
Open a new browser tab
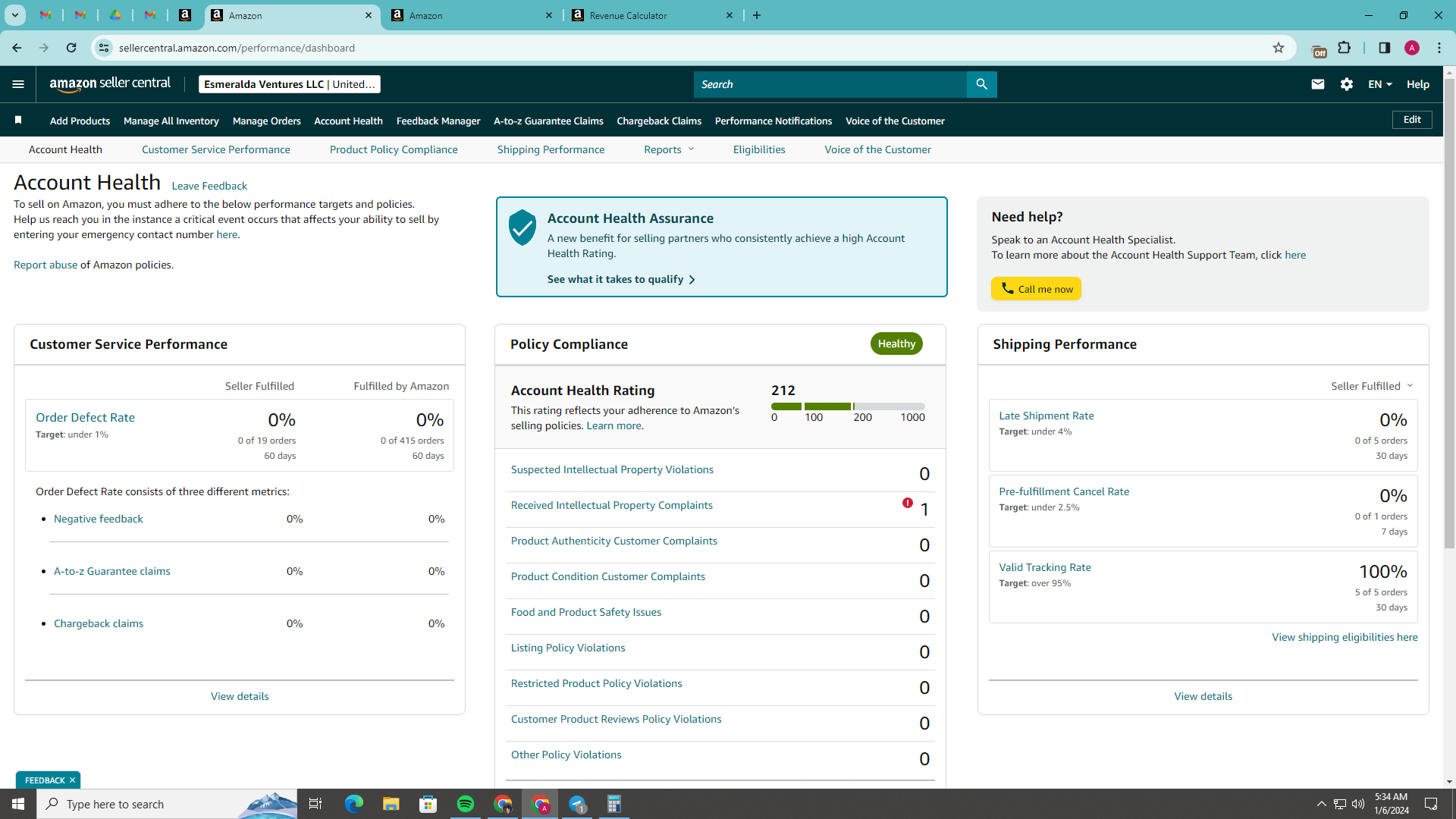click(x=756, y=15)
